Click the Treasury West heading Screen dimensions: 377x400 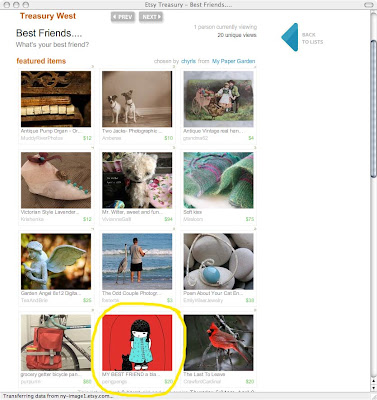click(48, 16)
